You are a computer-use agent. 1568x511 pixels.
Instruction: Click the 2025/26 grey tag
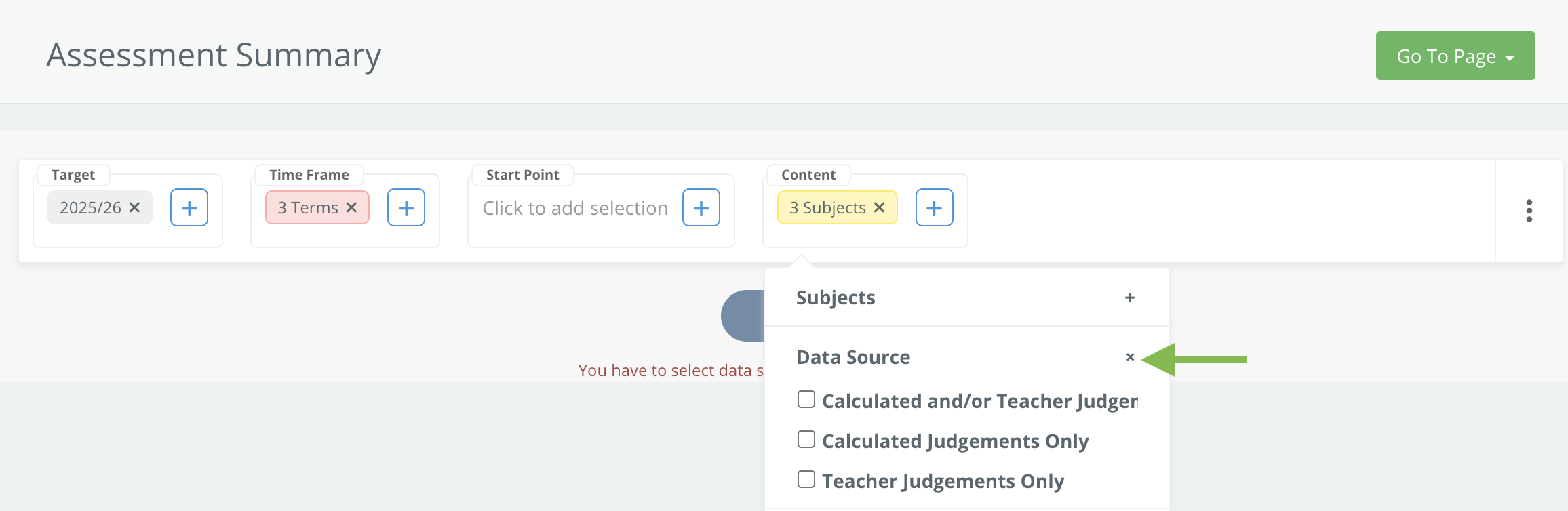point(90,207)
